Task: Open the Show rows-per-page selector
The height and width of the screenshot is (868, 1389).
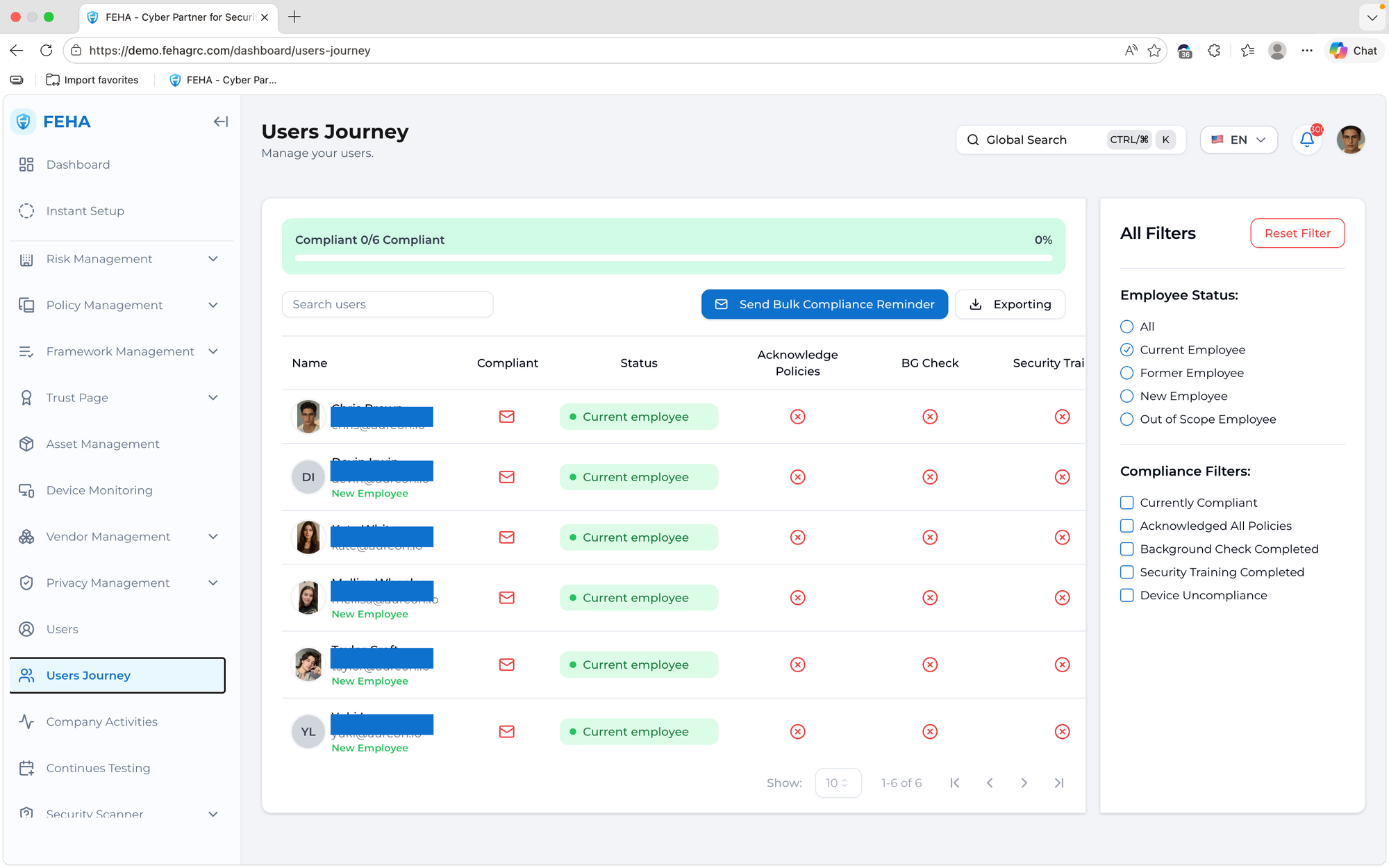Action: pyautogui.click(x=838, y=783)
